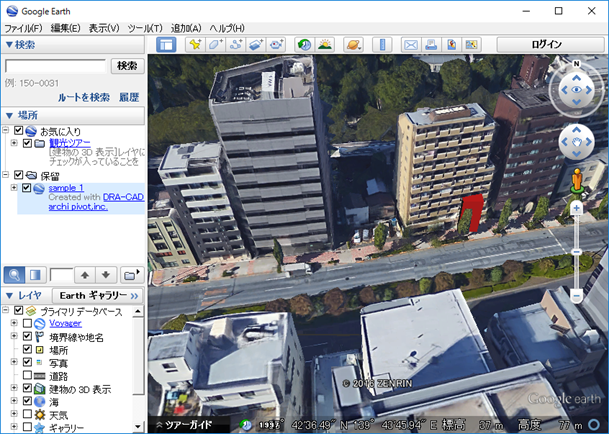Open ファイル(F) menu
Screen dimensions: 609x434
(23, 28)
